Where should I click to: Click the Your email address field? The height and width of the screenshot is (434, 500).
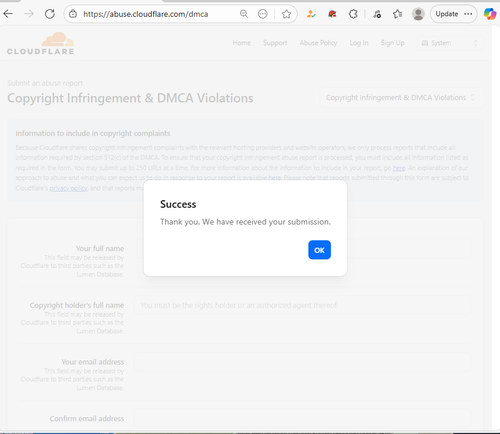pos(302,362)
